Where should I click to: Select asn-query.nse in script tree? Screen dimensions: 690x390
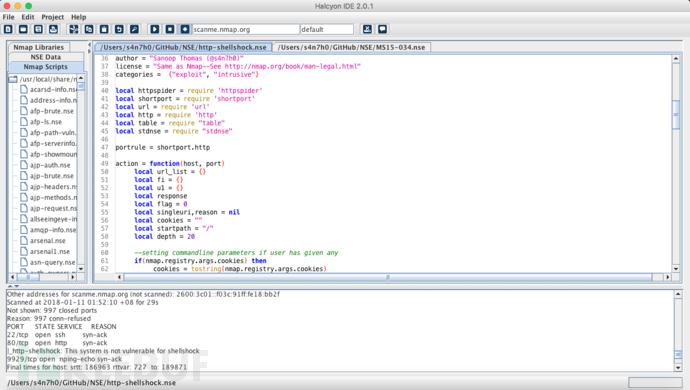pos(48,262)
